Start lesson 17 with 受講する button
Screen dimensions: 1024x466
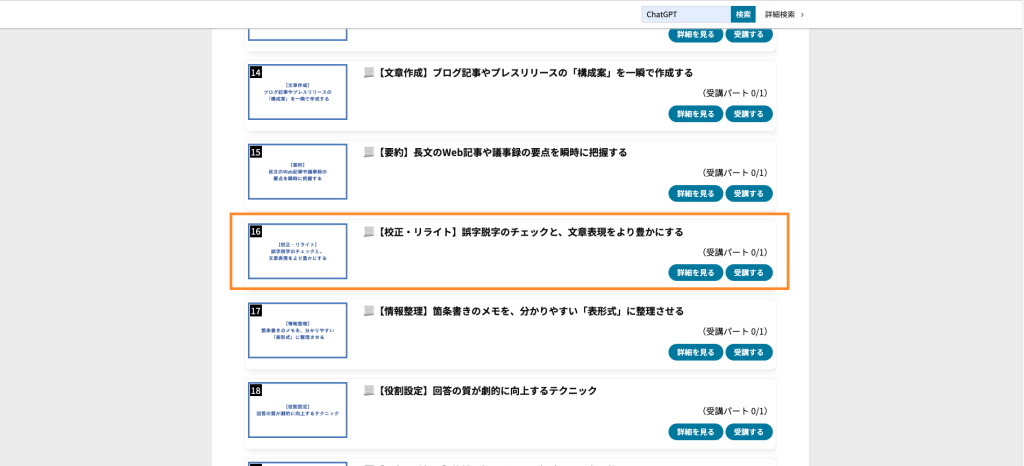tap(748, 352)
